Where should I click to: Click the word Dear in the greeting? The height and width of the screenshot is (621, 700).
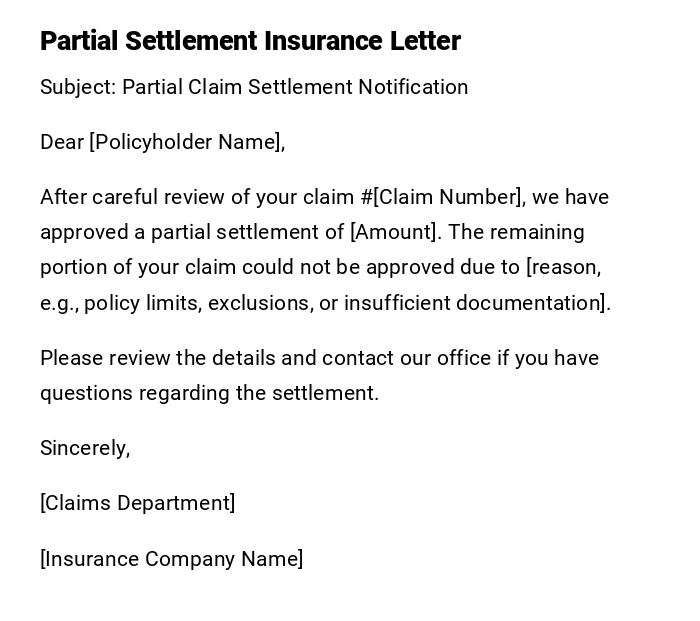point(61,142)
